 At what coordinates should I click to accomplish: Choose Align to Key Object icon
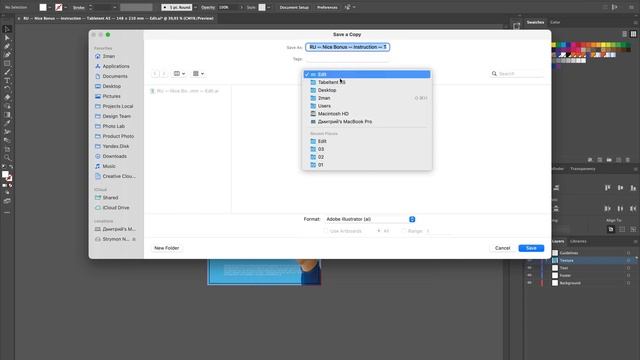click(x=633, y=229)
